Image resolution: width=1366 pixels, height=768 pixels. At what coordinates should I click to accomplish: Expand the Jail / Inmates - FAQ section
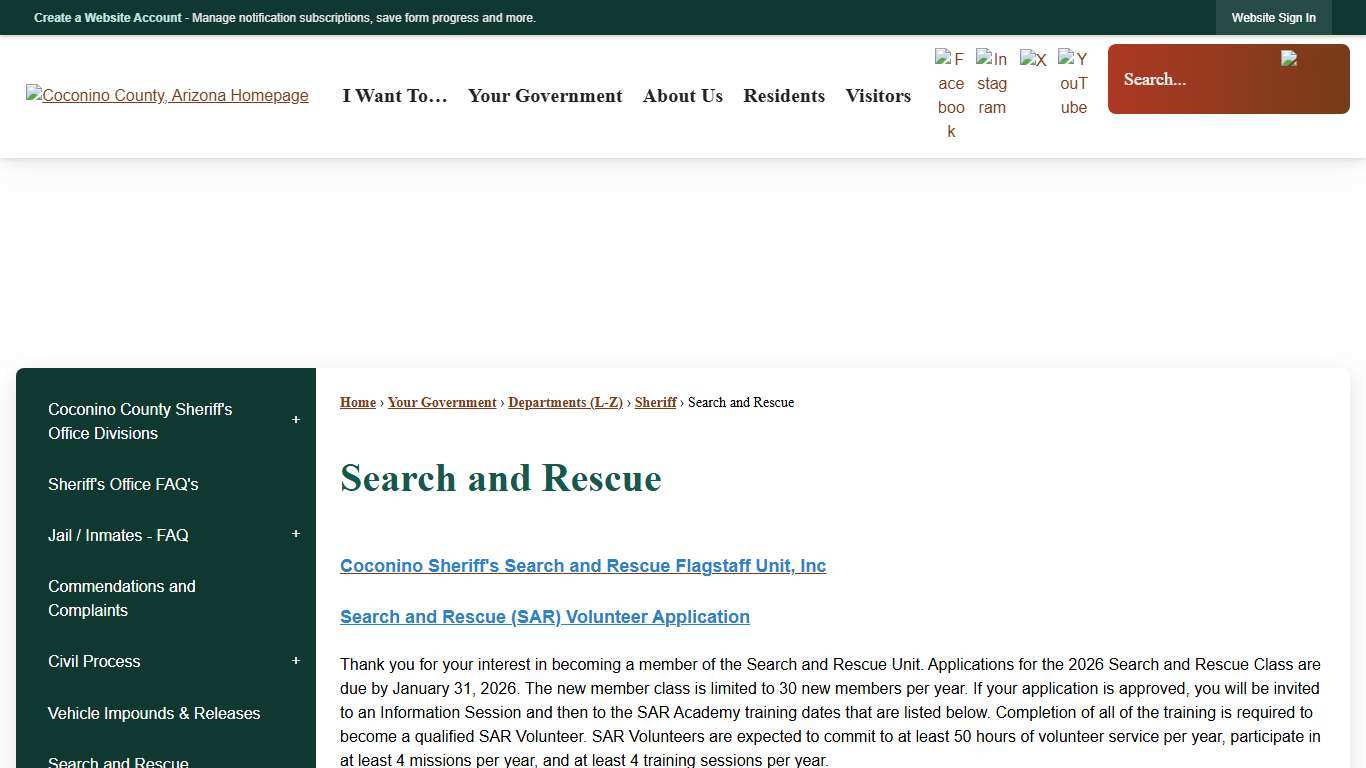295,535
